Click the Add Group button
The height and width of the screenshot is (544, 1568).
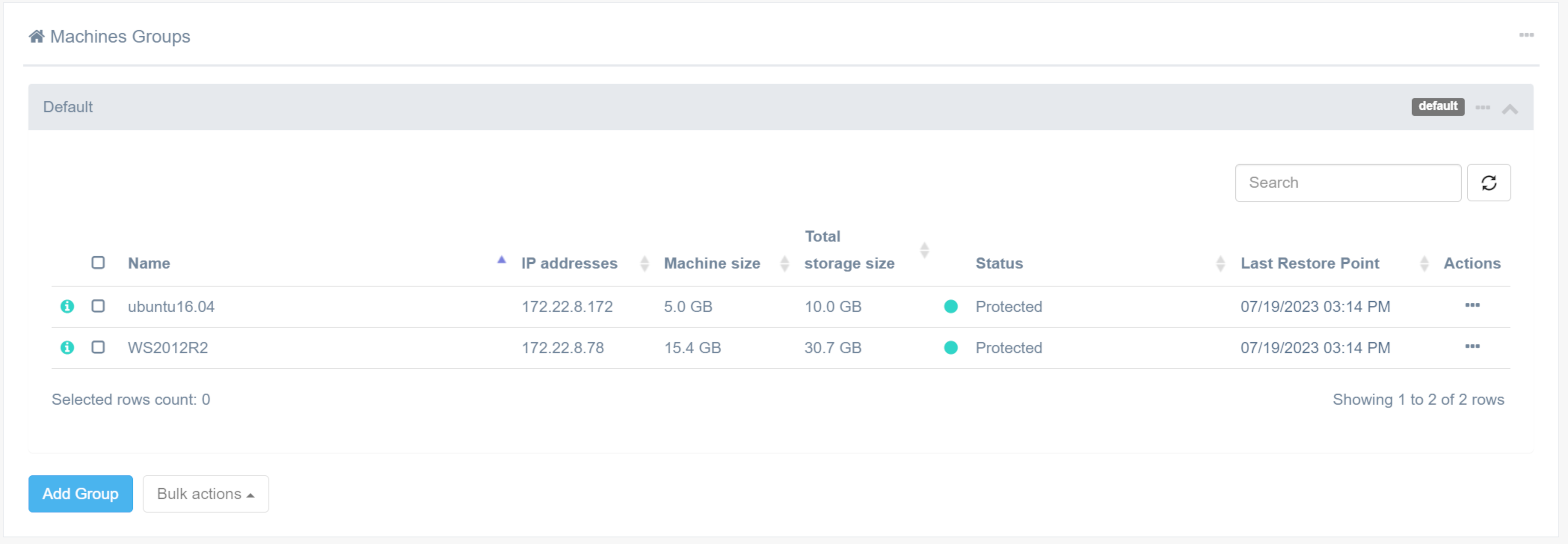(80, 494)
